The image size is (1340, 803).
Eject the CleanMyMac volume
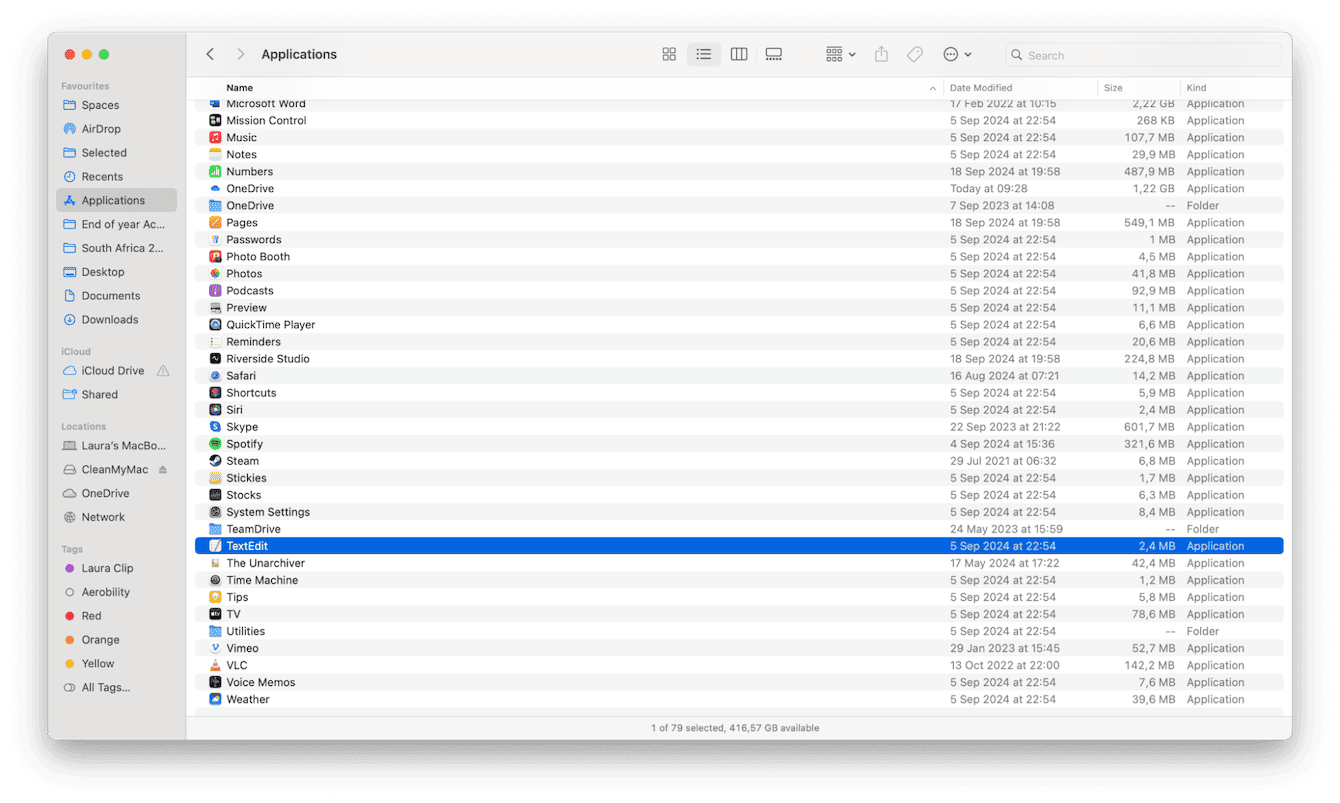(x=163, y=469)
